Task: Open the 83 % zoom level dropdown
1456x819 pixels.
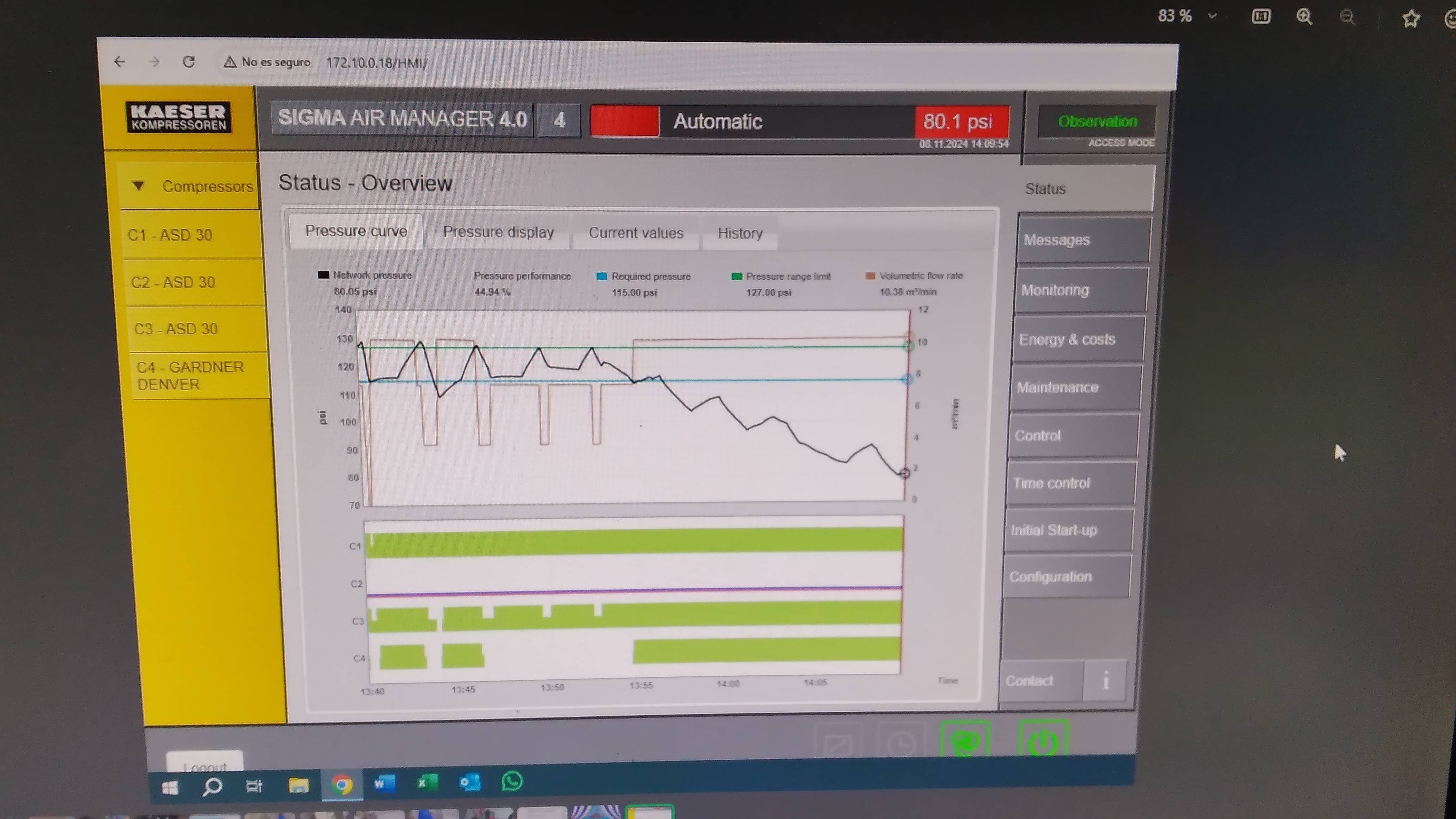Action: [1212, 16]
